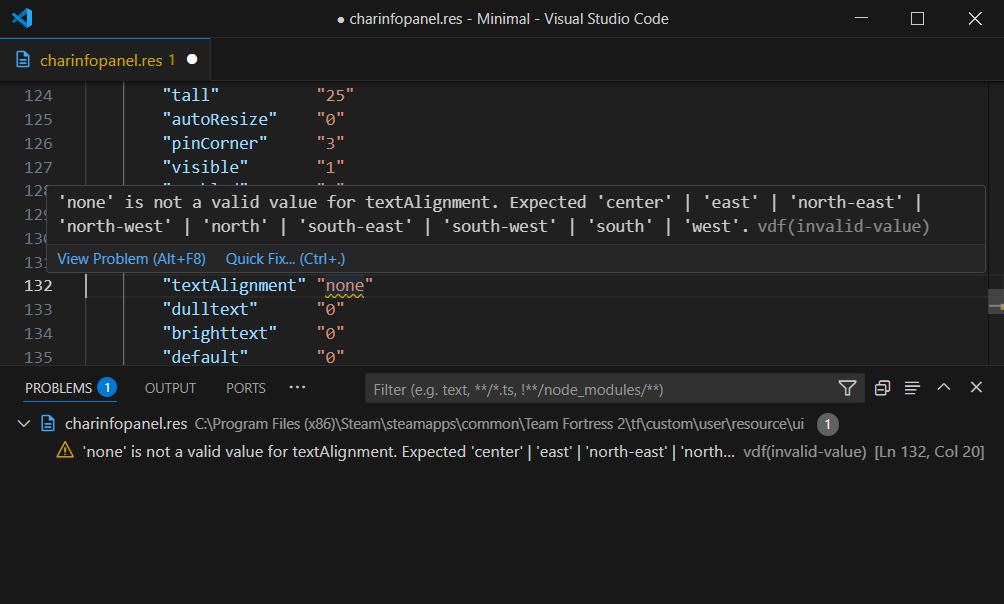This screenshot has height=604, width=1004.
Task: Close the unsaved charinfopanel.res tab dot
Action: pos(191,60)
